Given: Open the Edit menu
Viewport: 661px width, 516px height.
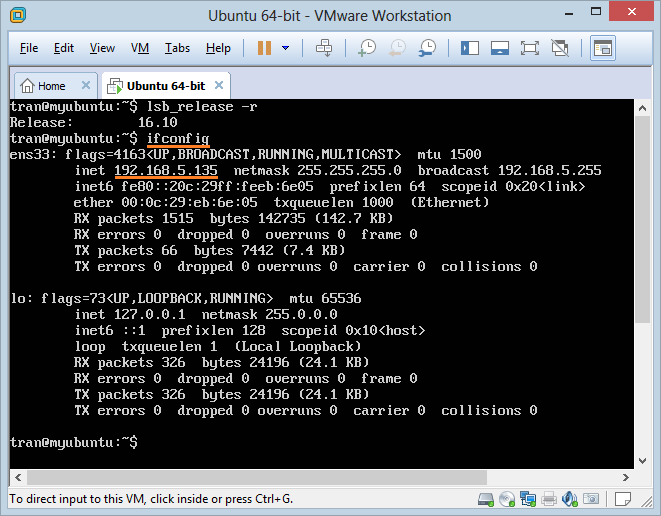Looking at the screenshot, I should point(64,48).
